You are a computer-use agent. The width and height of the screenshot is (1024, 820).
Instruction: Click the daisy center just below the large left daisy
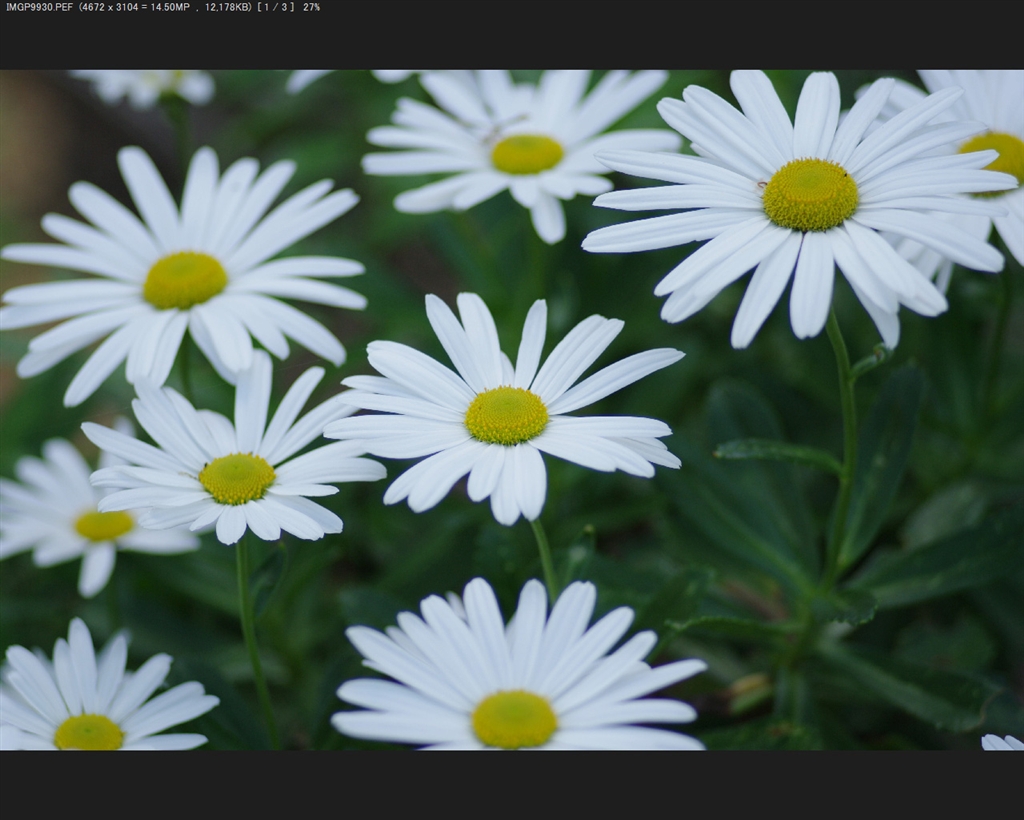point(237,478)
